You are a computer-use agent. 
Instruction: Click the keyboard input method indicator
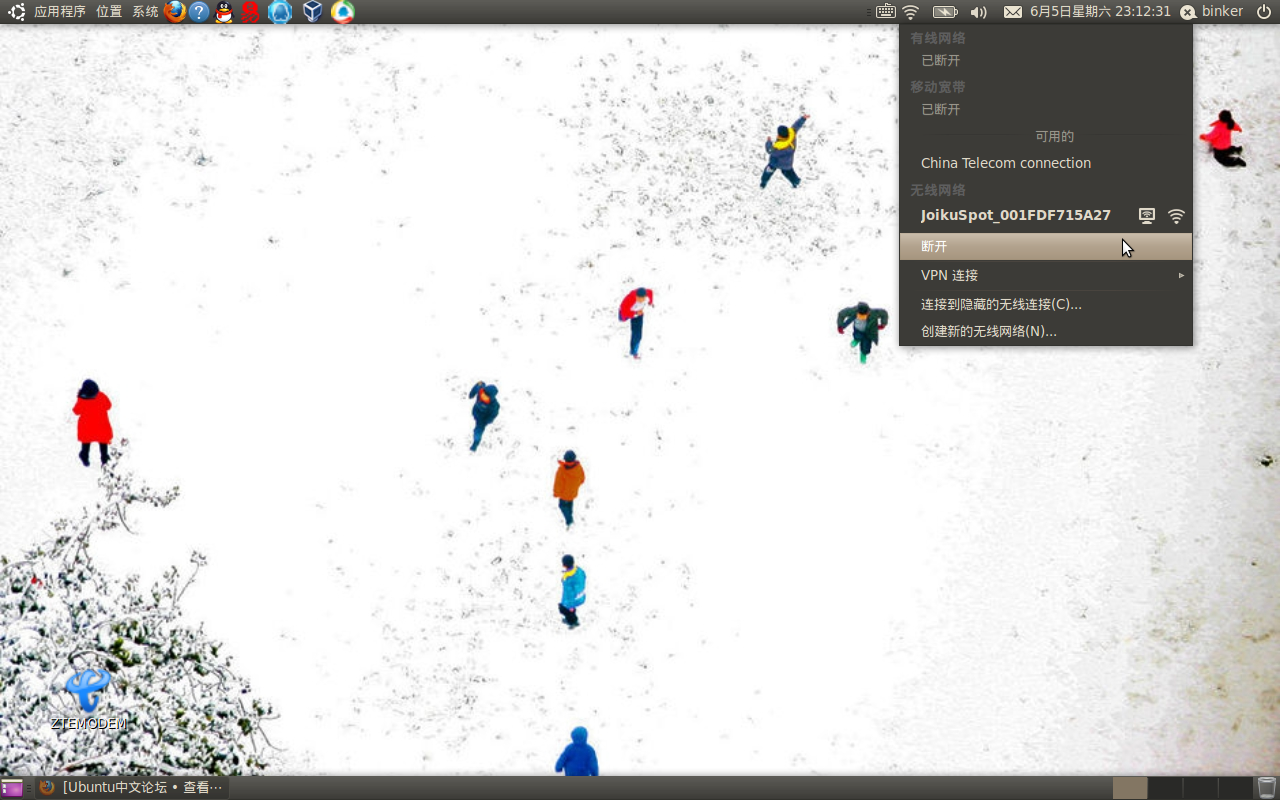click(885, 12)
